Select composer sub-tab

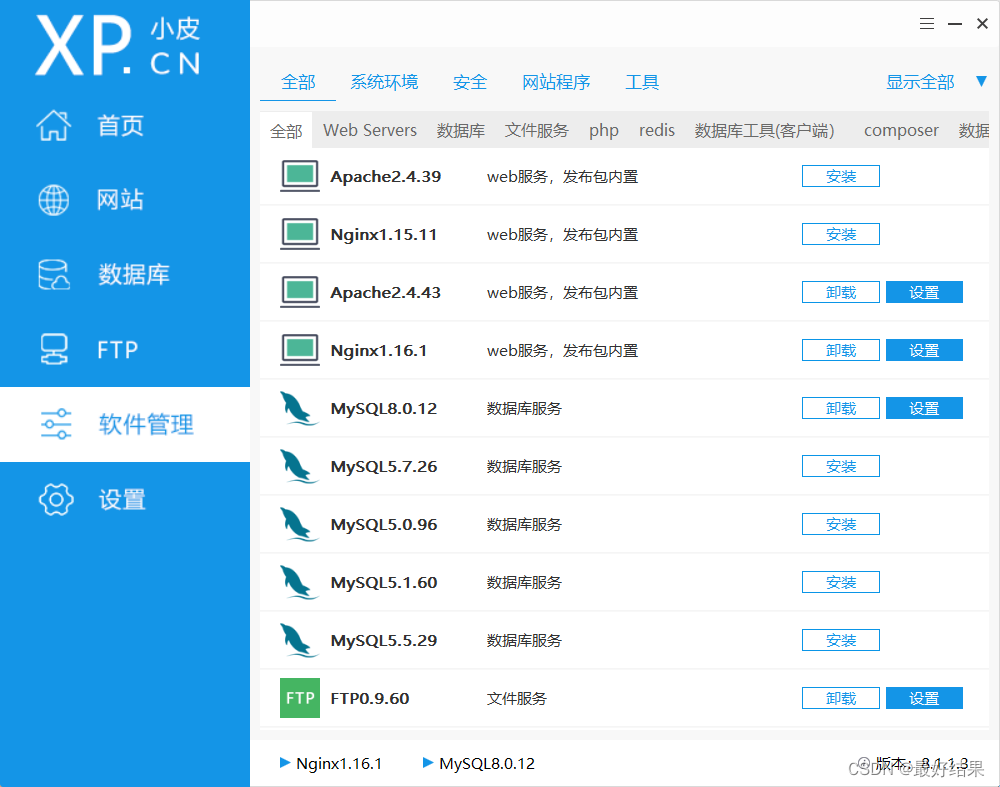[901, 130]
